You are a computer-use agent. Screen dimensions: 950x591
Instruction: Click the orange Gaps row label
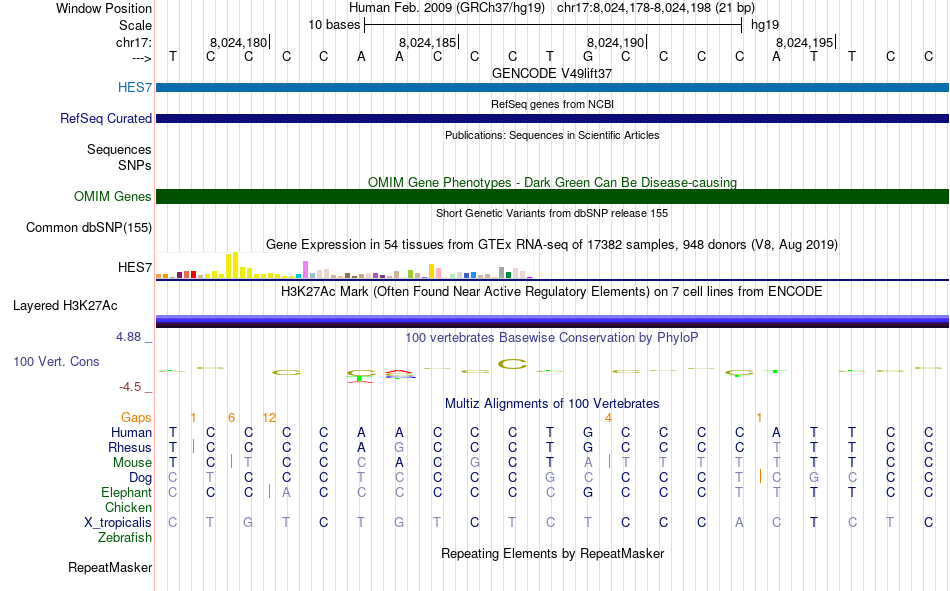[136, 418]
